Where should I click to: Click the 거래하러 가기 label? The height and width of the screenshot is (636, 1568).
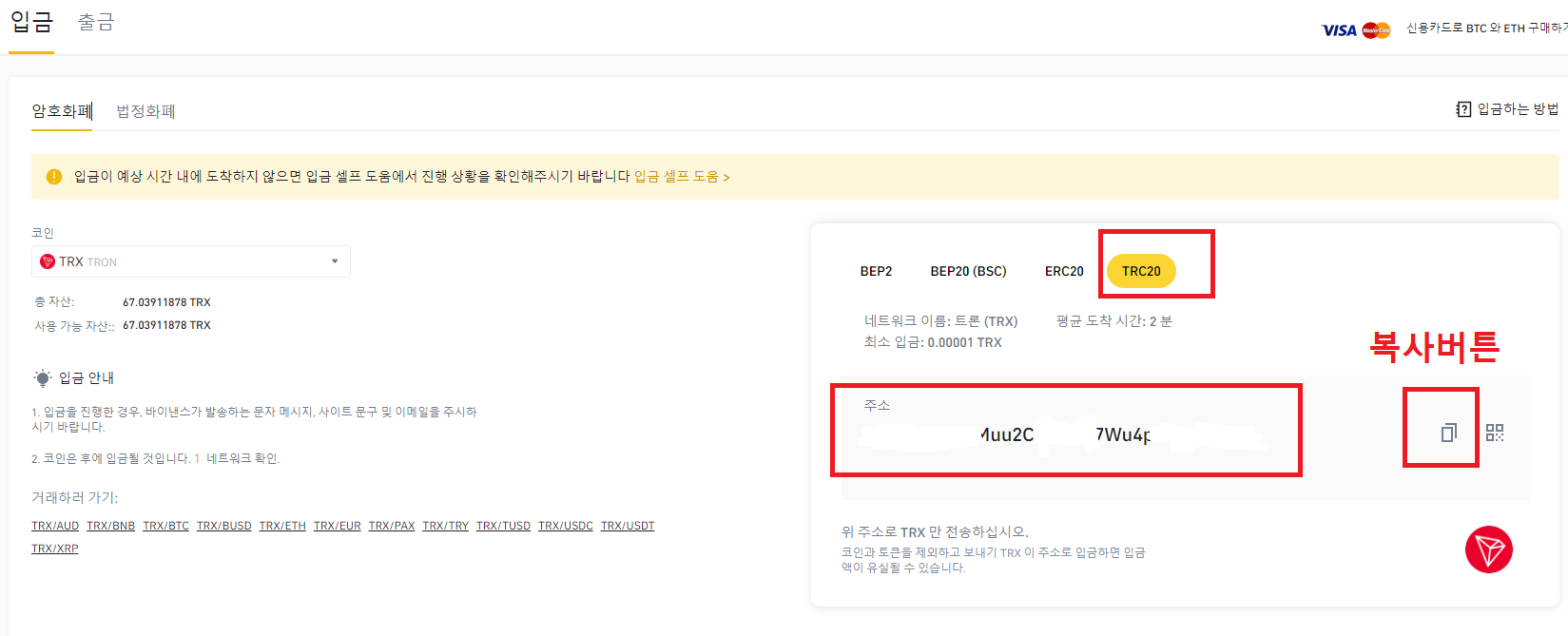pos(75,497)
